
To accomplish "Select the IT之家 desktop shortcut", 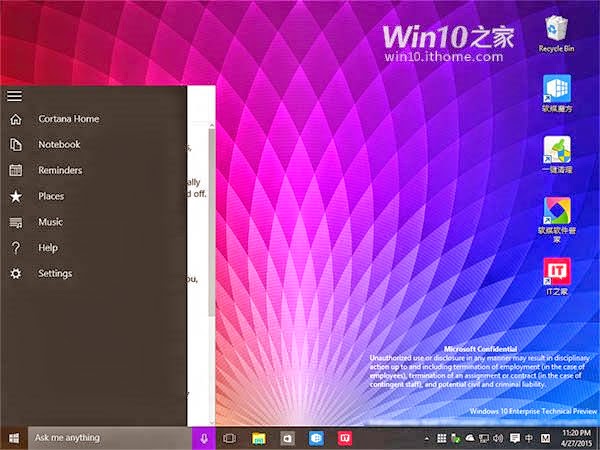I will [557, 276].
